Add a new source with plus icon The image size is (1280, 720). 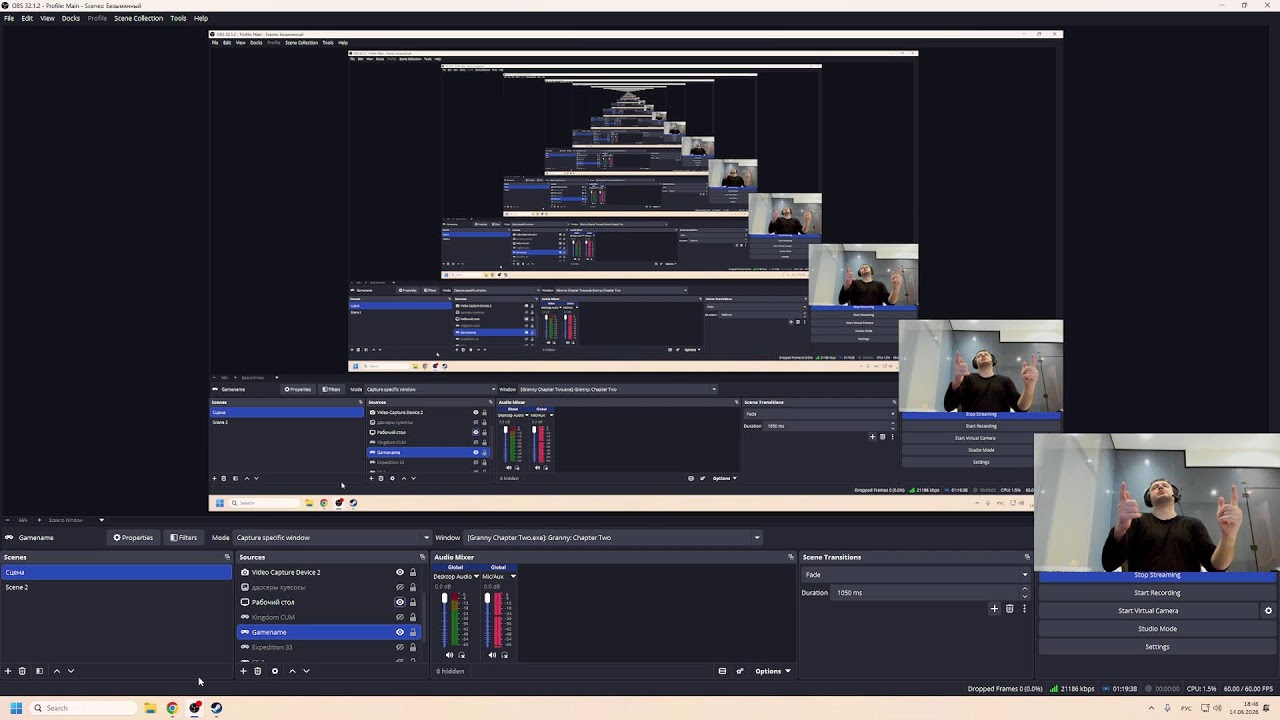click(243, 671)
